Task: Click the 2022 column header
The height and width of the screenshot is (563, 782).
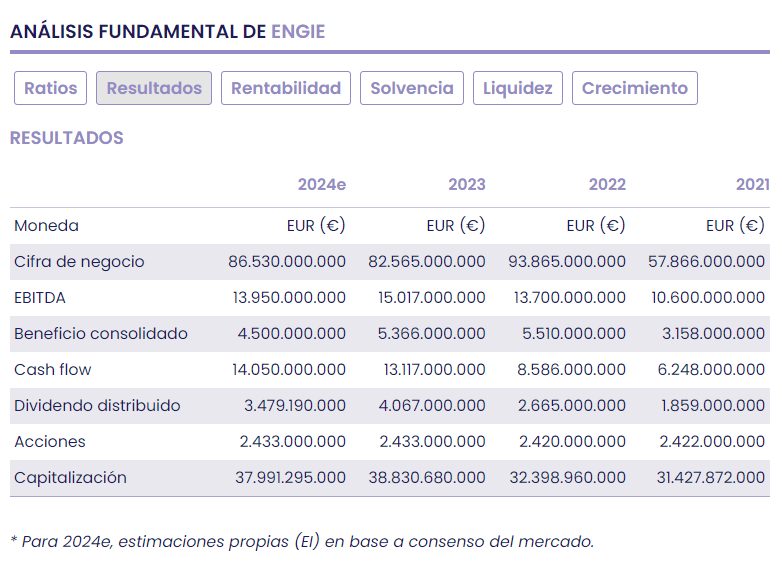Action: [606, 184]
